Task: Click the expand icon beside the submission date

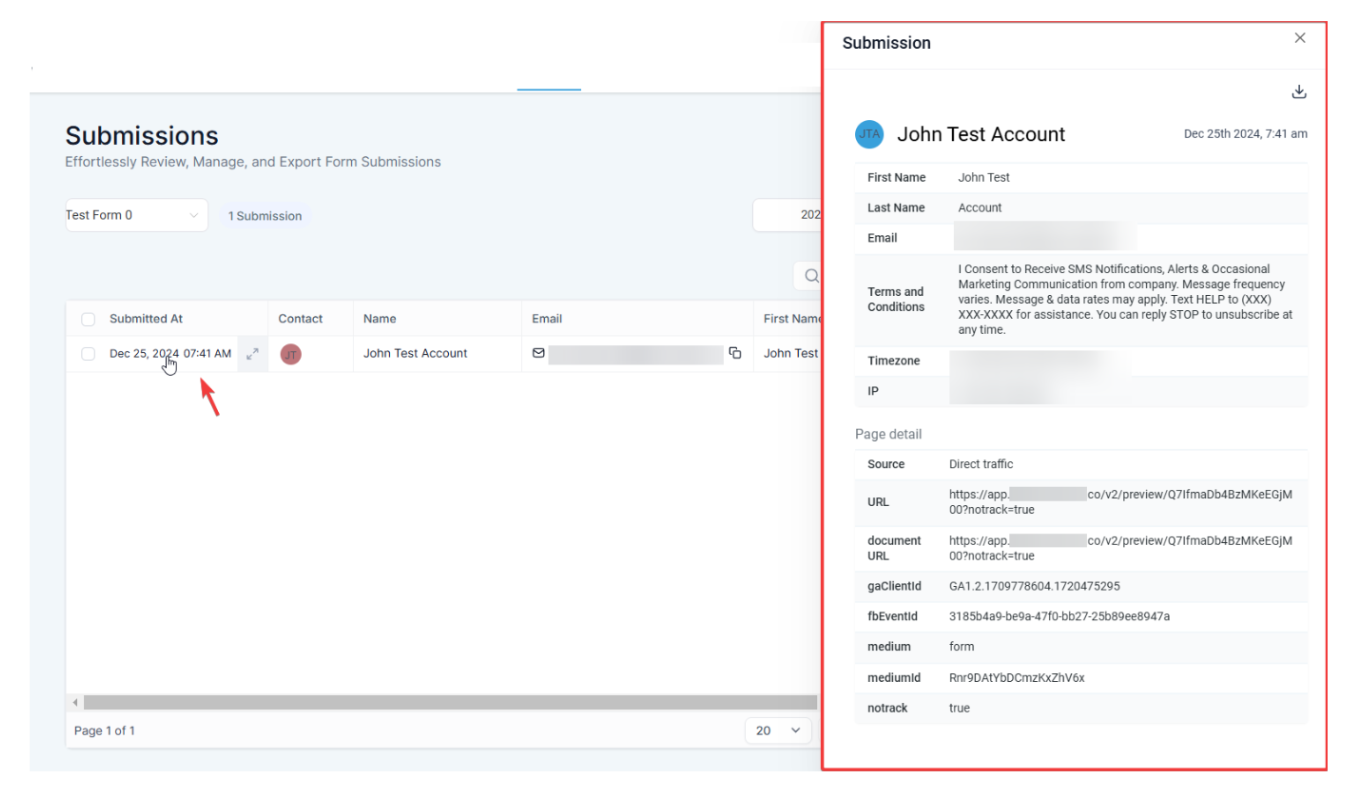Action: (253, 353)
